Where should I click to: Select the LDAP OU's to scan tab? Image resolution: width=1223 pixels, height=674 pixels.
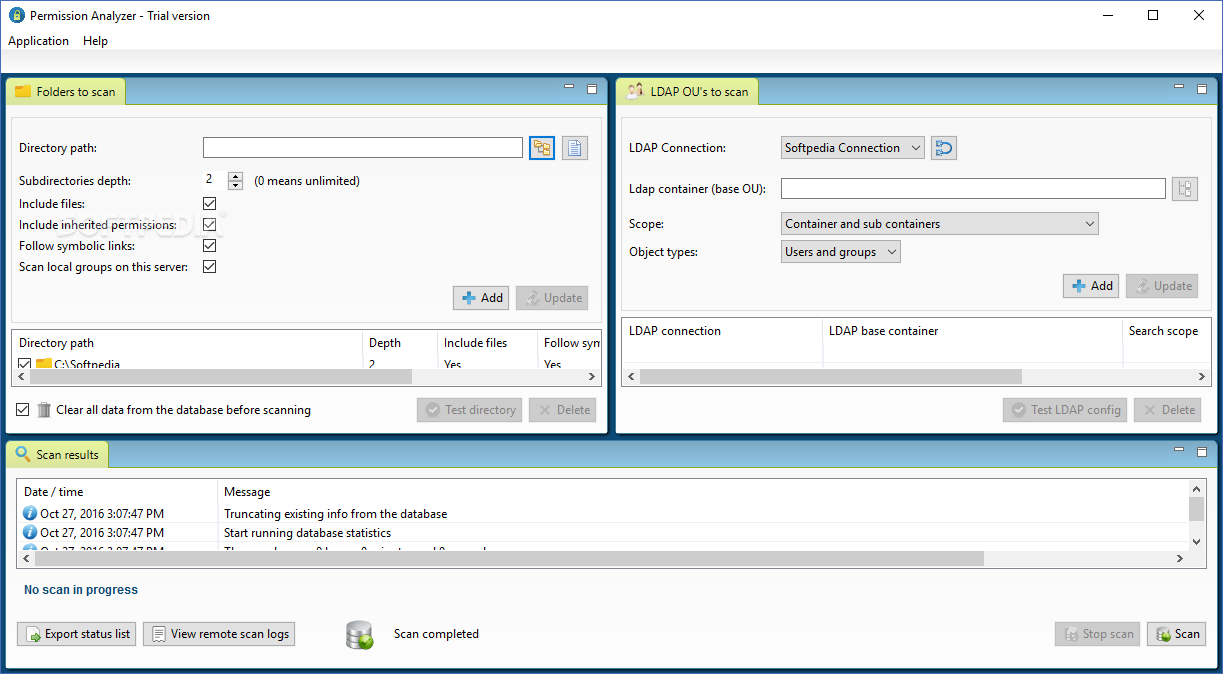coord(688,92)
